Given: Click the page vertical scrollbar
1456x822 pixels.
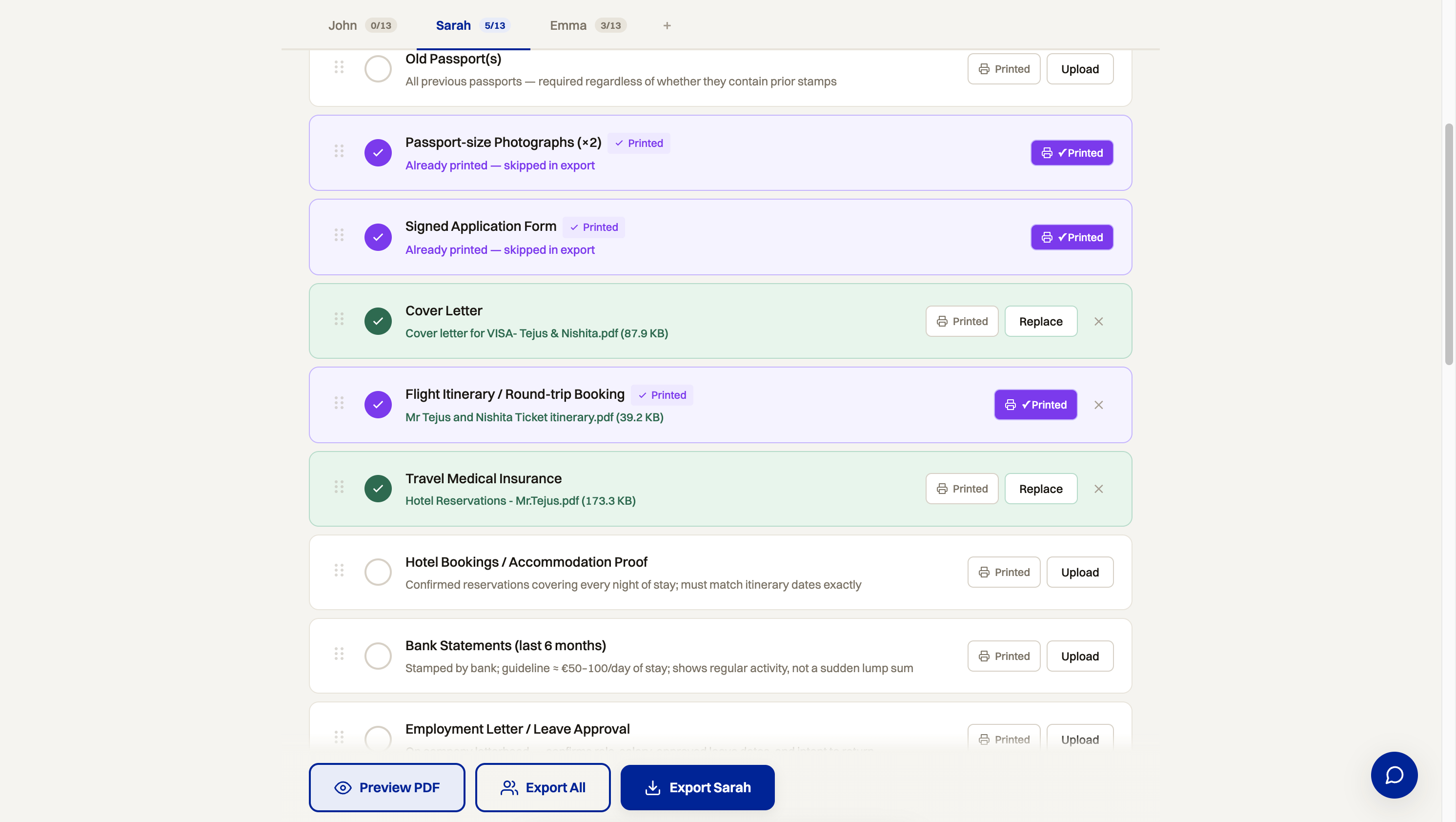Looking at the screenshot, I should click(x=1449, y=244).
